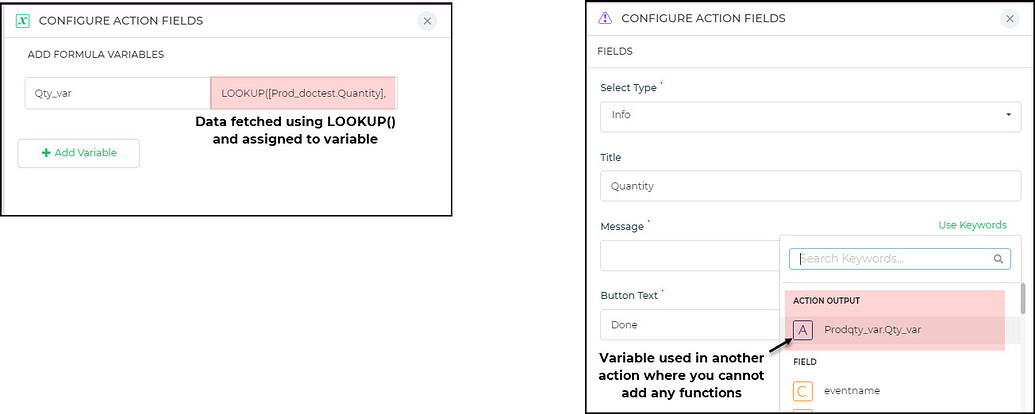This screenshot has width=1035, height=414.
Task: Click the plus icon in Add Variable
Action: (46, 153)
